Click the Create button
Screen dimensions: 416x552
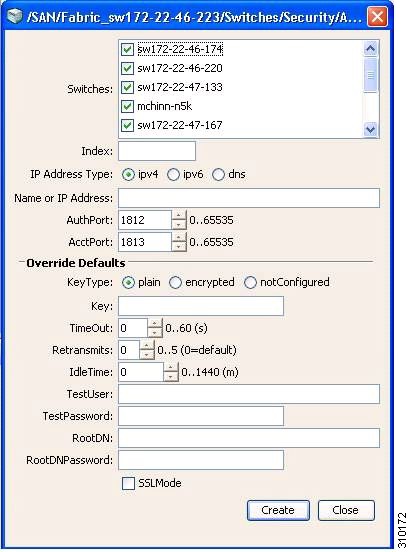coord(278,510)
